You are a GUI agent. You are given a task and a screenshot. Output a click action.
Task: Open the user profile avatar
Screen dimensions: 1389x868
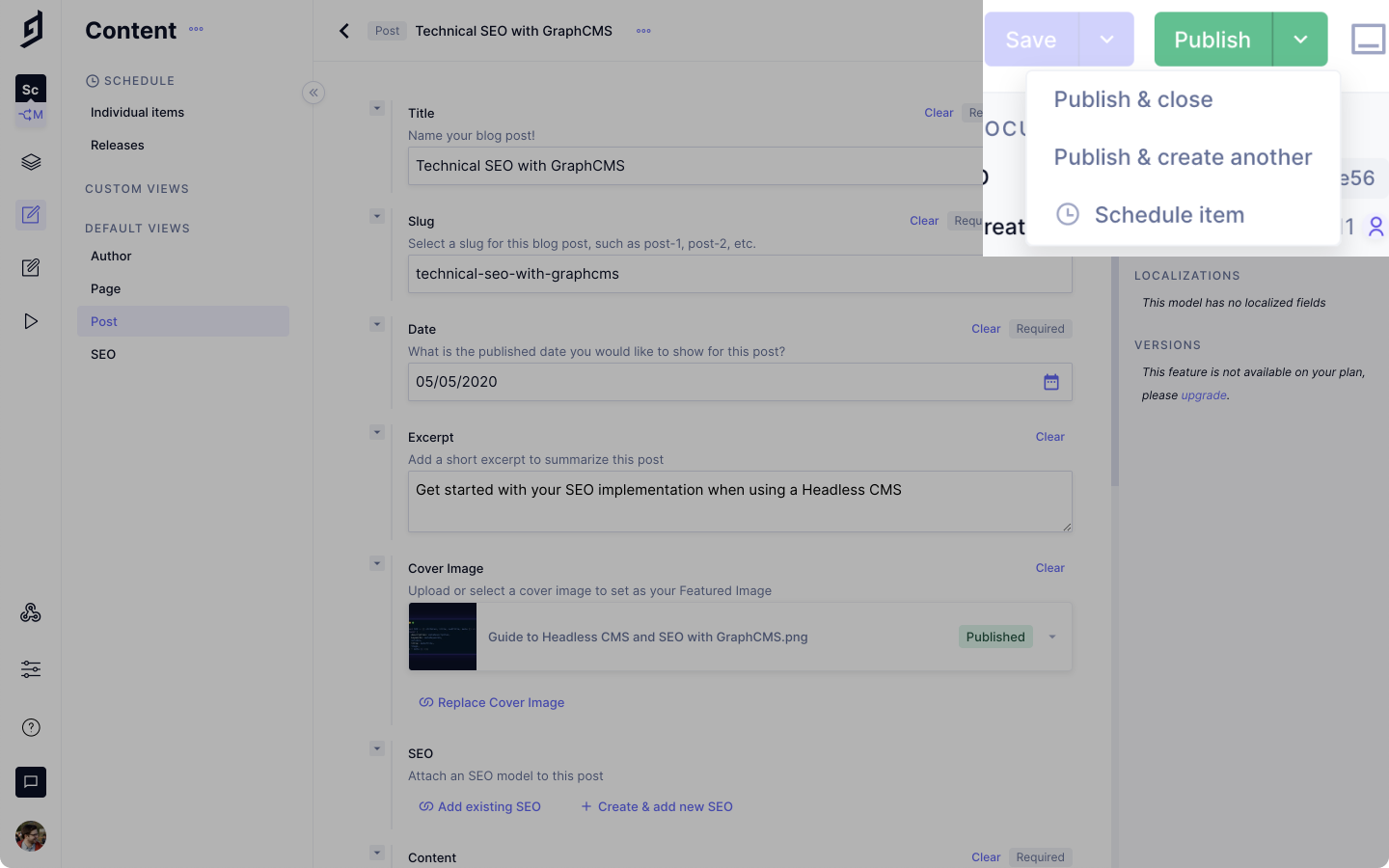(31, 836)
